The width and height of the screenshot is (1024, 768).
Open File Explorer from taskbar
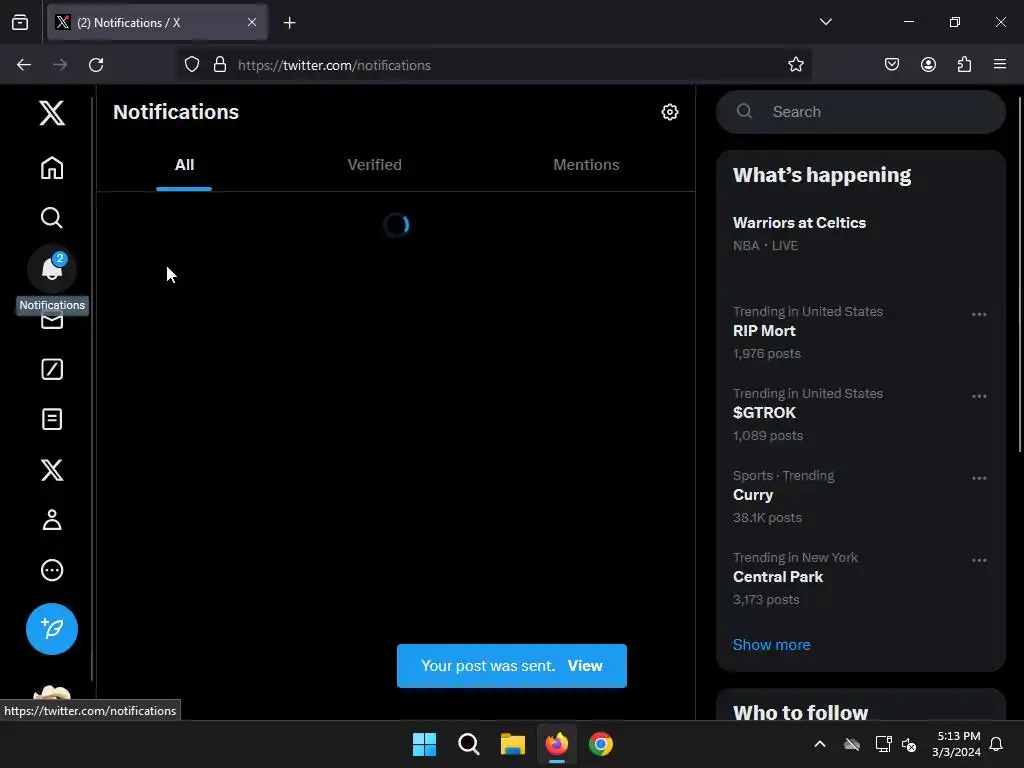point(513,744)
